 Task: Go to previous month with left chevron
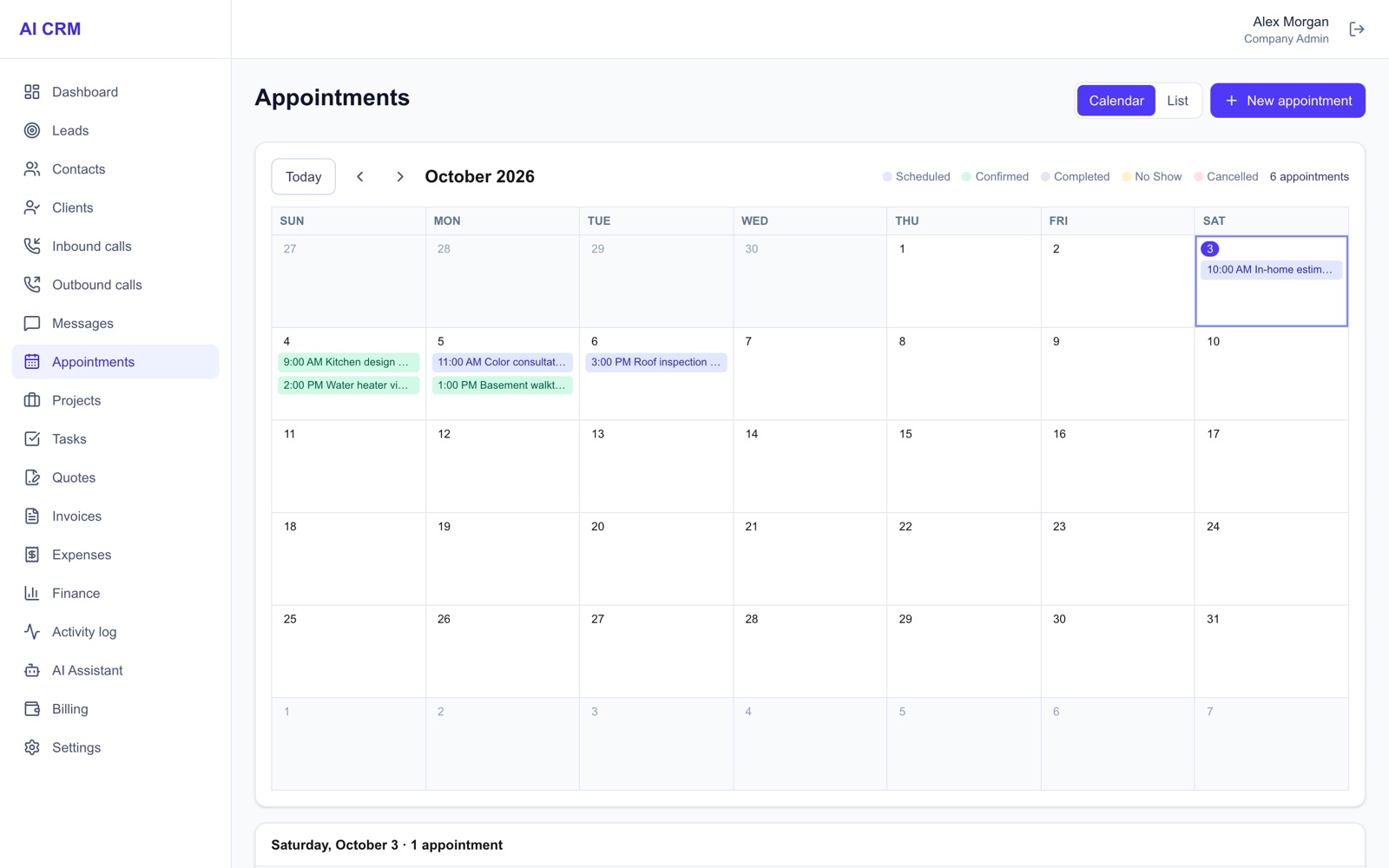(x=360, y=177)
